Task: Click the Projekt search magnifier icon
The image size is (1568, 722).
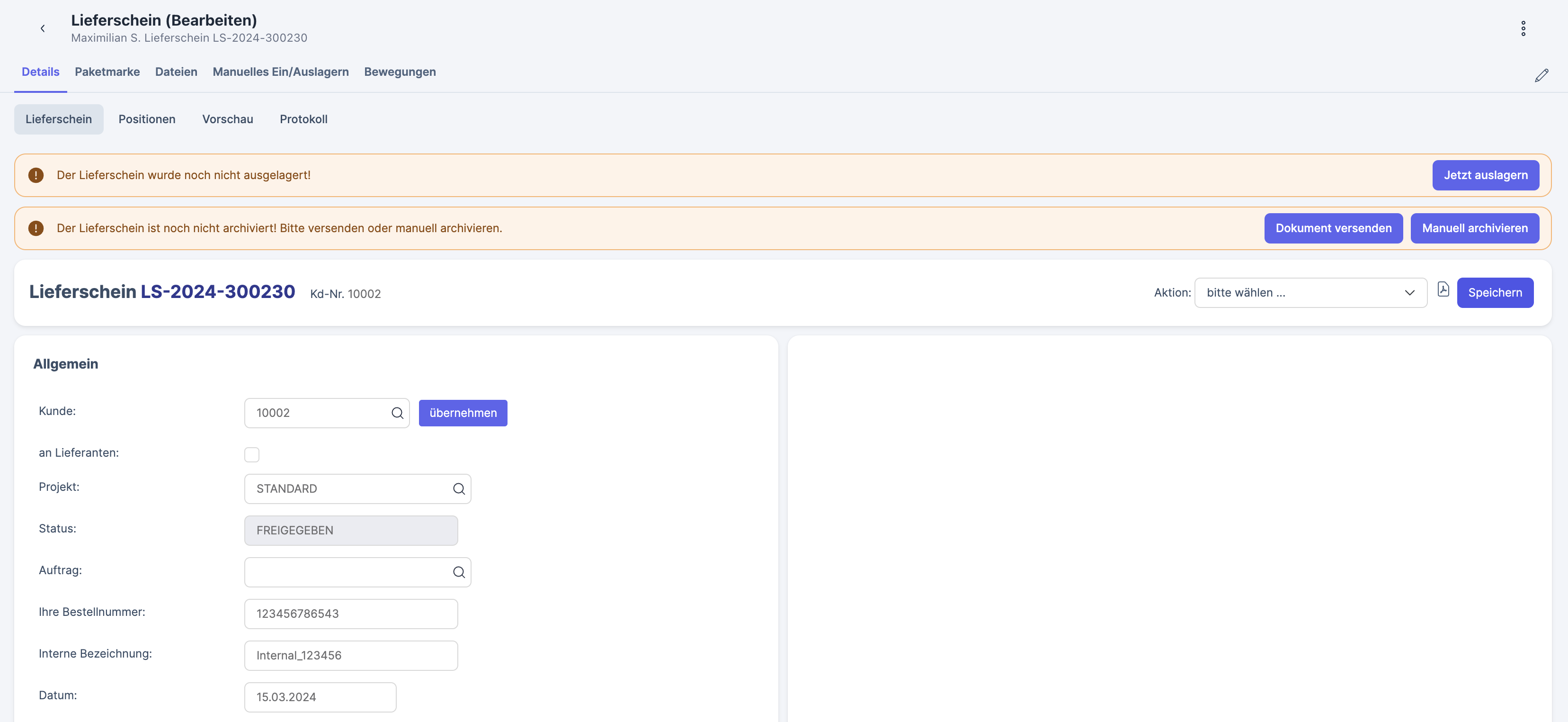Action: tap(458, 488)
